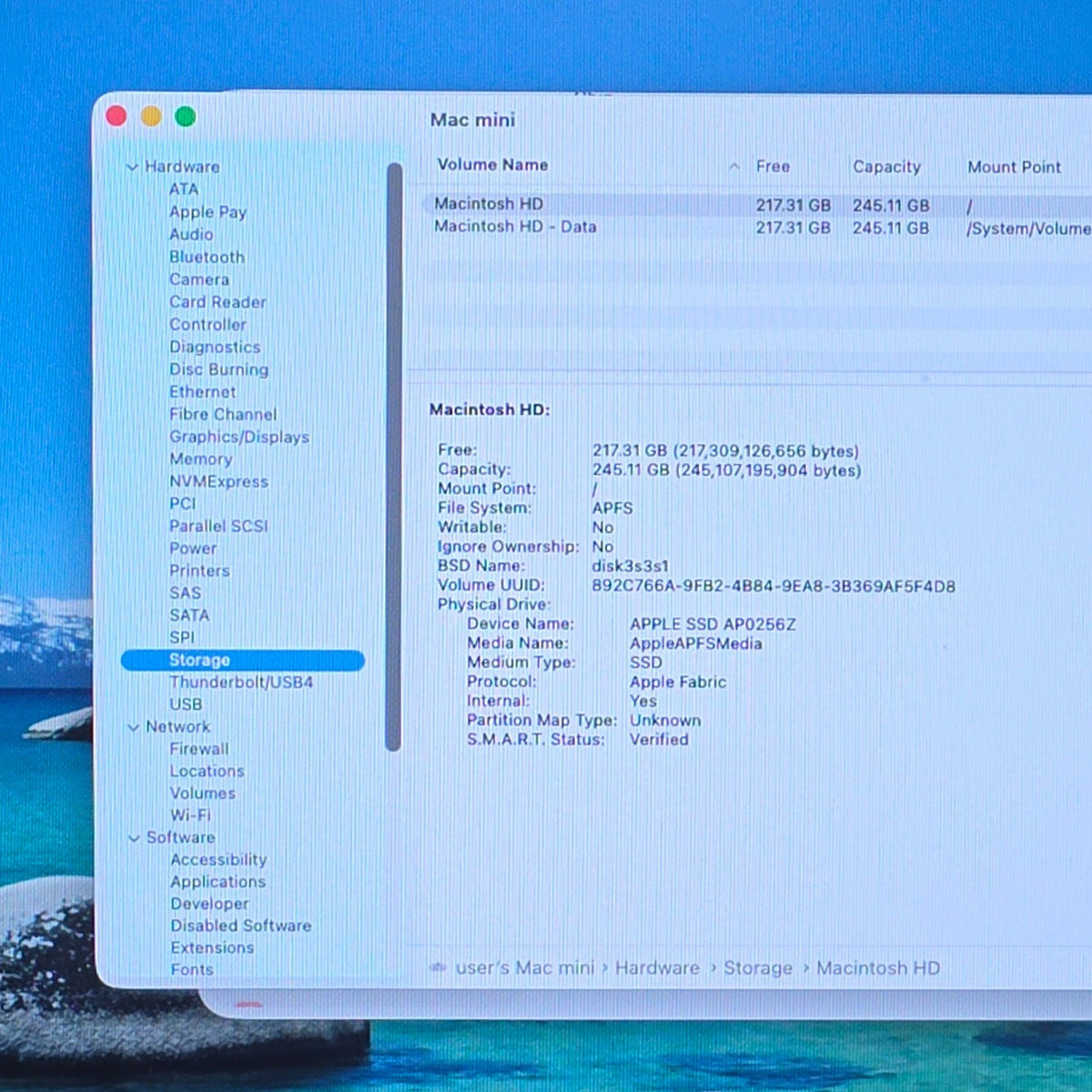Click the Mac mini window title
The height and width of the screenshot is (1092, 1092).
(x=472, y=120)
